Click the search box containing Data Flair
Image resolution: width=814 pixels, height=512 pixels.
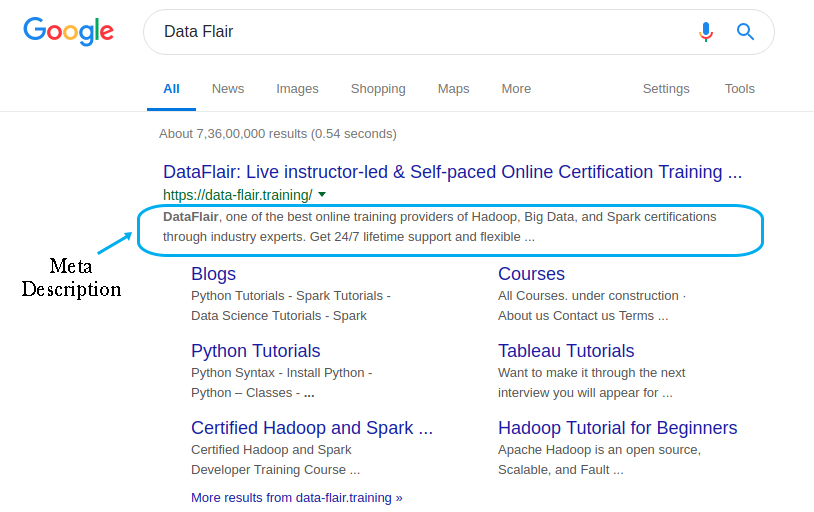[x=458, y=32]
